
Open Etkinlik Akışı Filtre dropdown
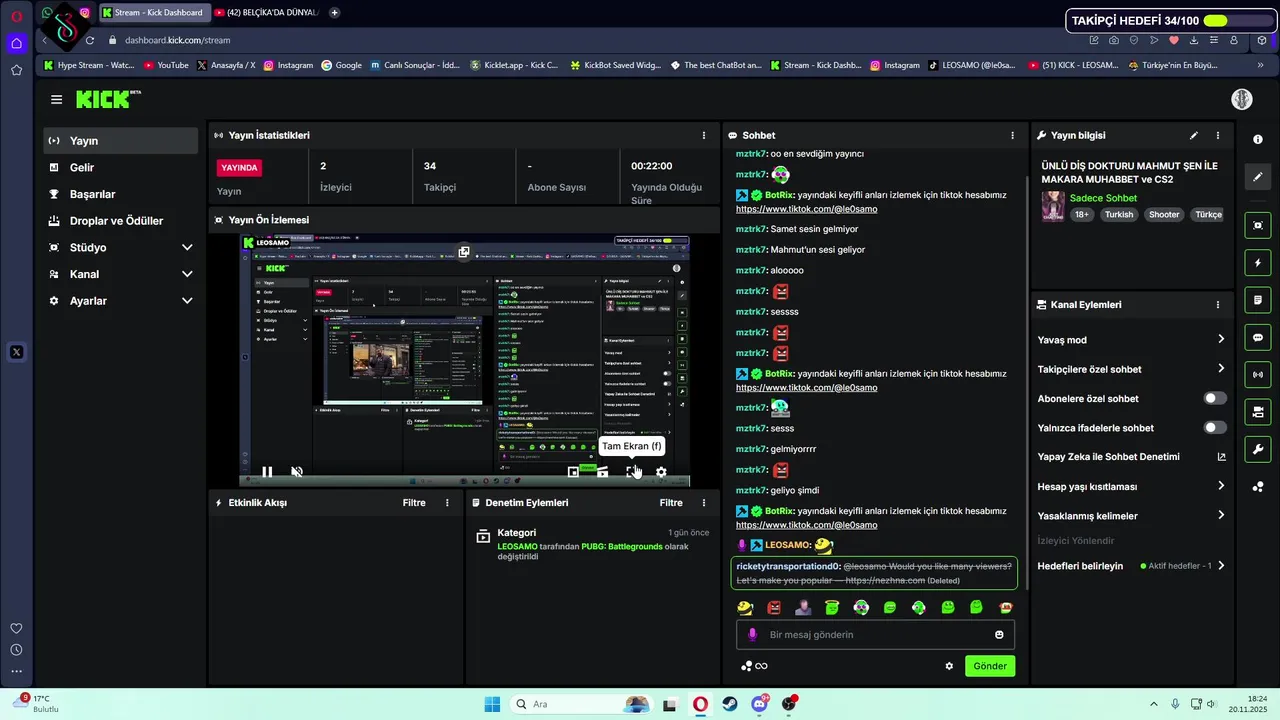(414, 503)
